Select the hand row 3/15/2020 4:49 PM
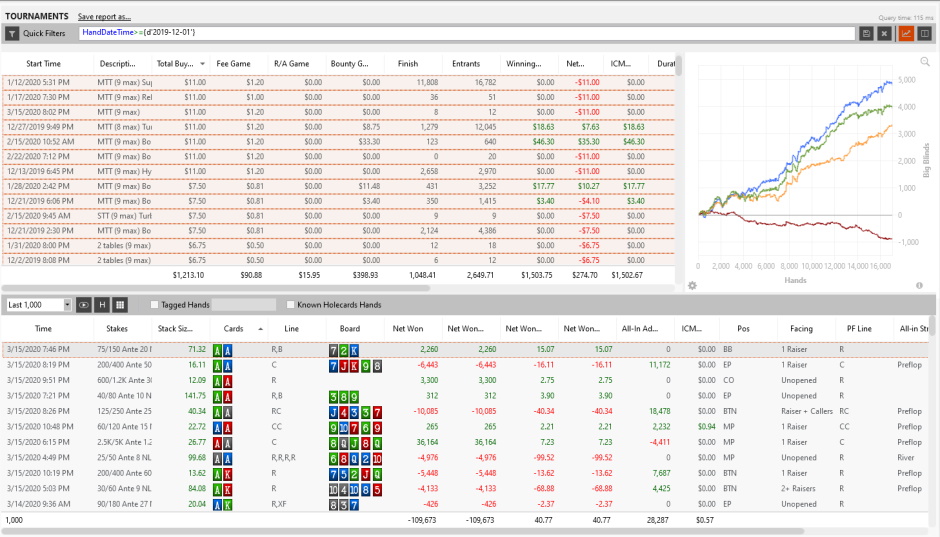The image size is (940, 537). tap(465, 458)
